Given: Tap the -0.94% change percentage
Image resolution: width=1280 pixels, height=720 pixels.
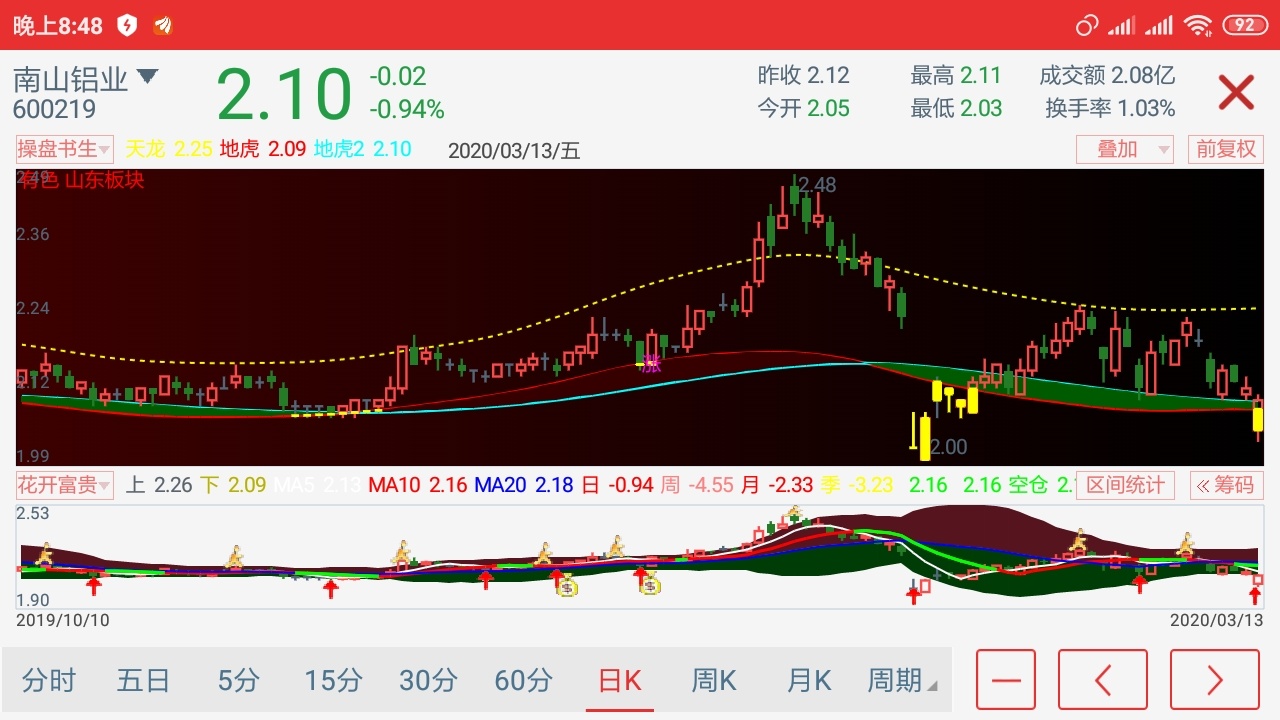Looking at the screenshot, I should (x=406, y=109).
